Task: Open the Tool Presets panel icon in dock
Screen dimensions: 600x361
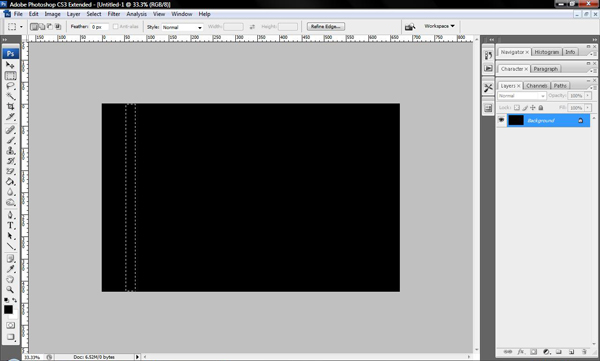Action: click(x=488, y=88)
